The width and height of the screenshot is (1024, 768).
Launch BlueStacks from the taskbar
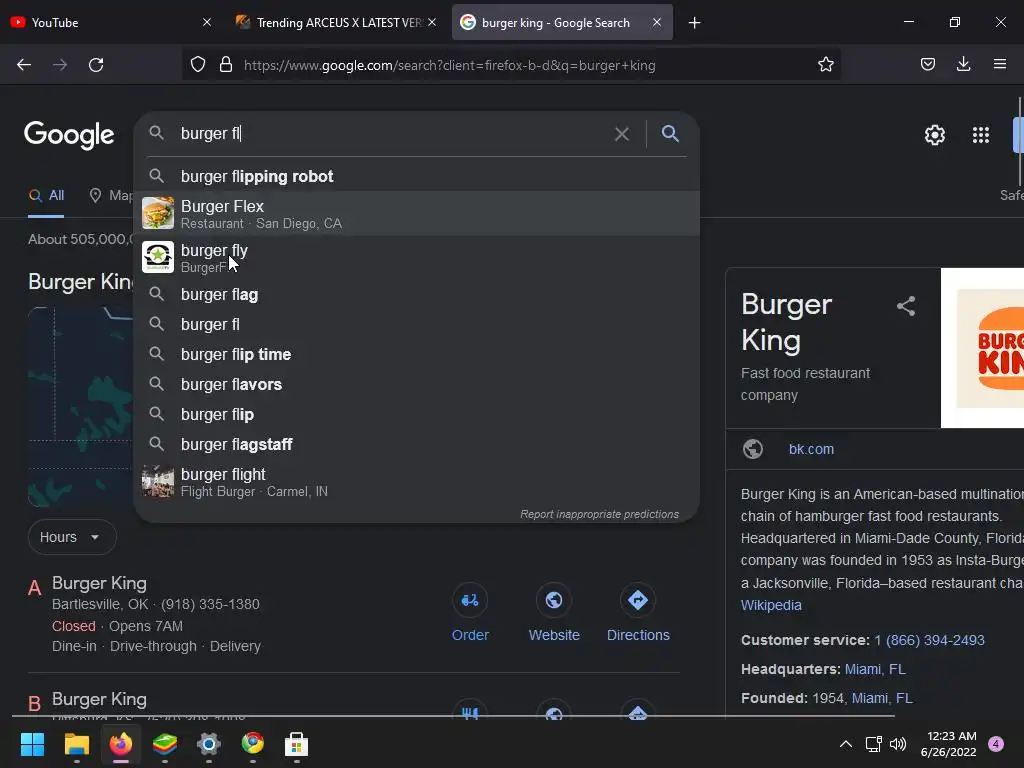[x=165, y=744]
